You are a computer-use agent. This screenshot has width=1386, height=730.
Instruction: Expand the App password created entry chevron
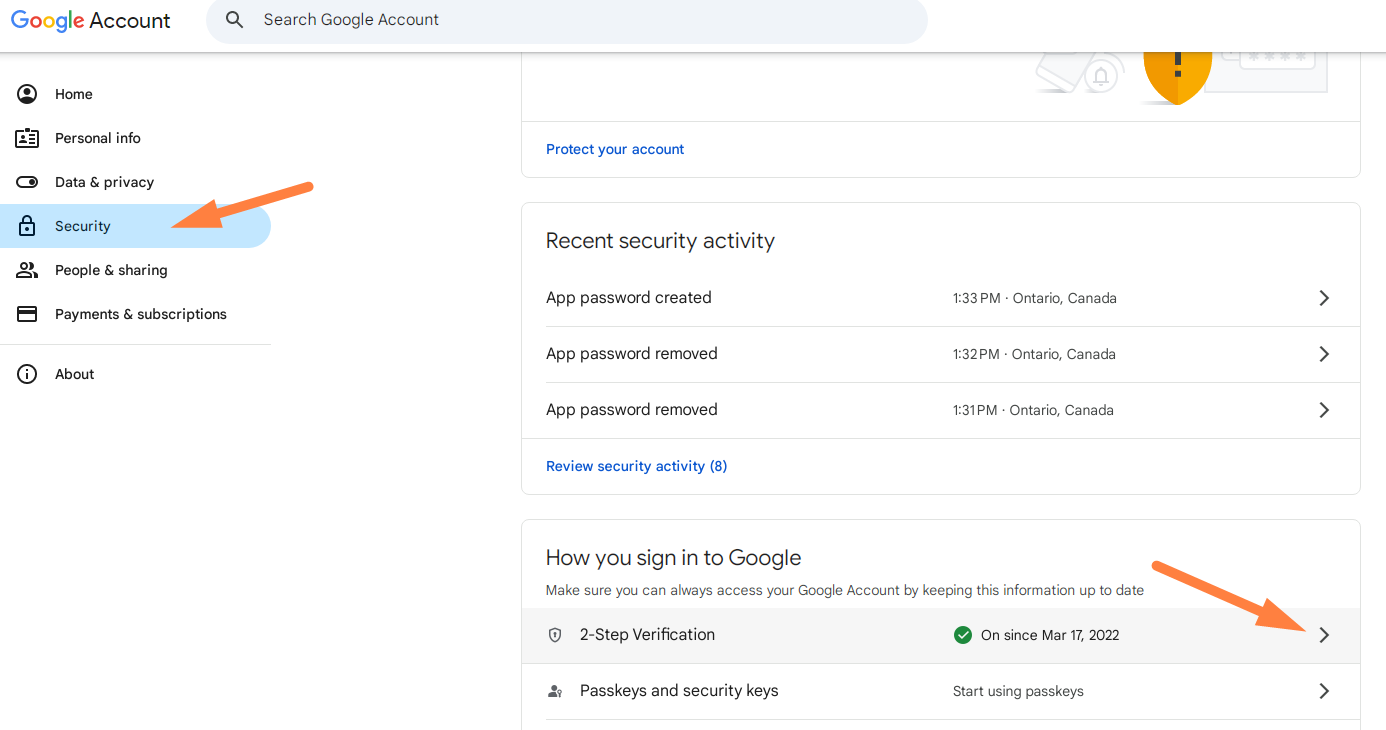pyautogui.click(x=1324, y=298)
